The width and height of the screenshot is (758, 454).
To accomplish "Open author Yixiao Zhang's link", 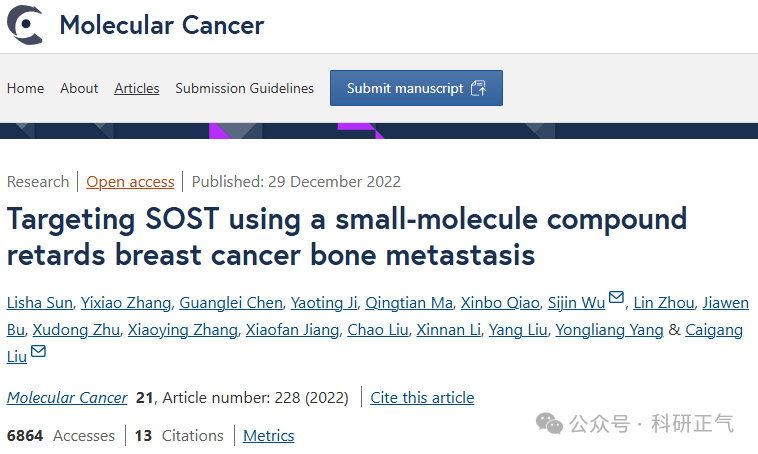I will pyautogui.click(x=126, y=303).
